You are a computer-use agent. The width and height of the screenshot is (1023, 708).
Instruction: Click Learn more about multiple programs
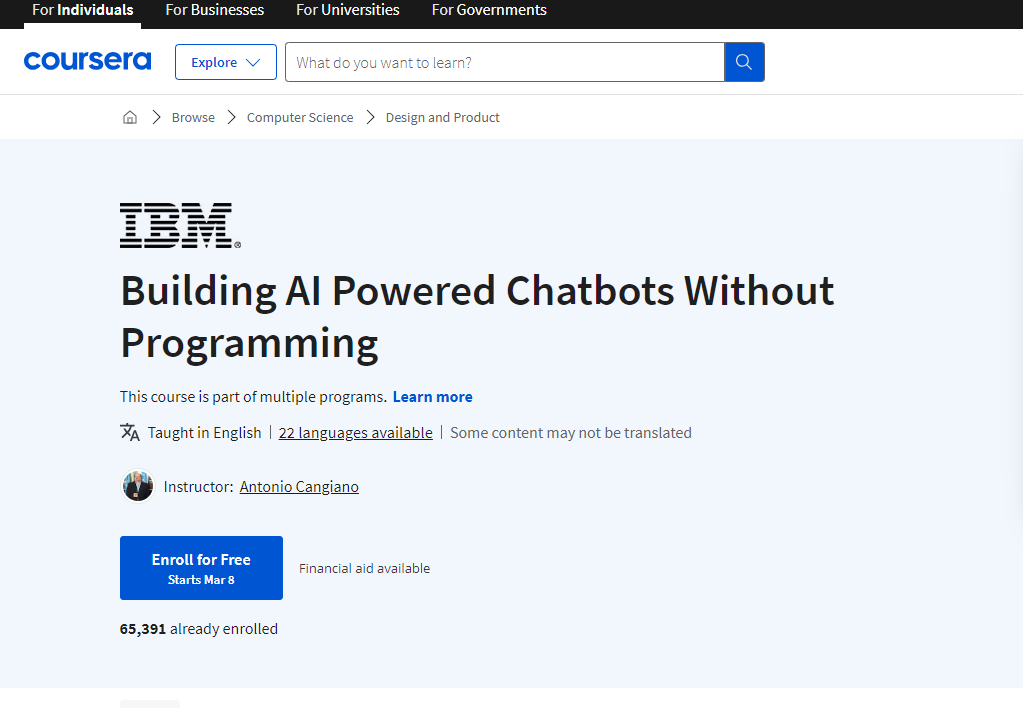433,397
